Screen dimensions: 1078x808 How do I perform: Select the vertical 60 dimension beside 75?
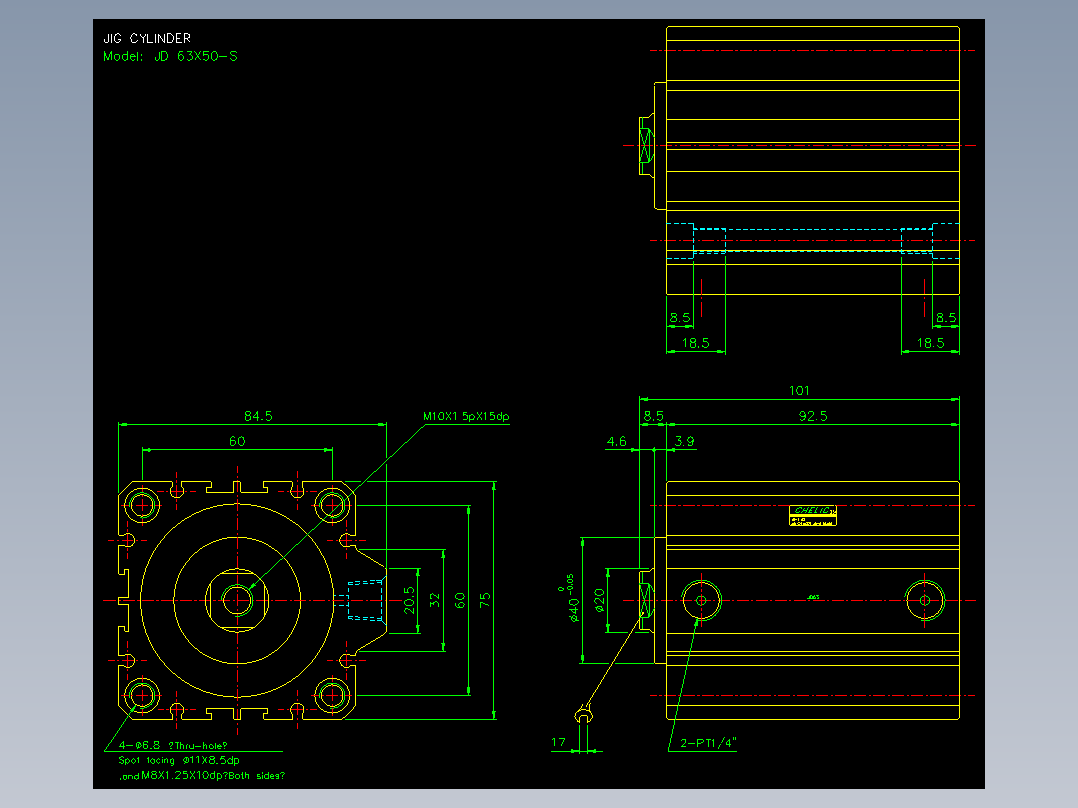coord(460,600)
